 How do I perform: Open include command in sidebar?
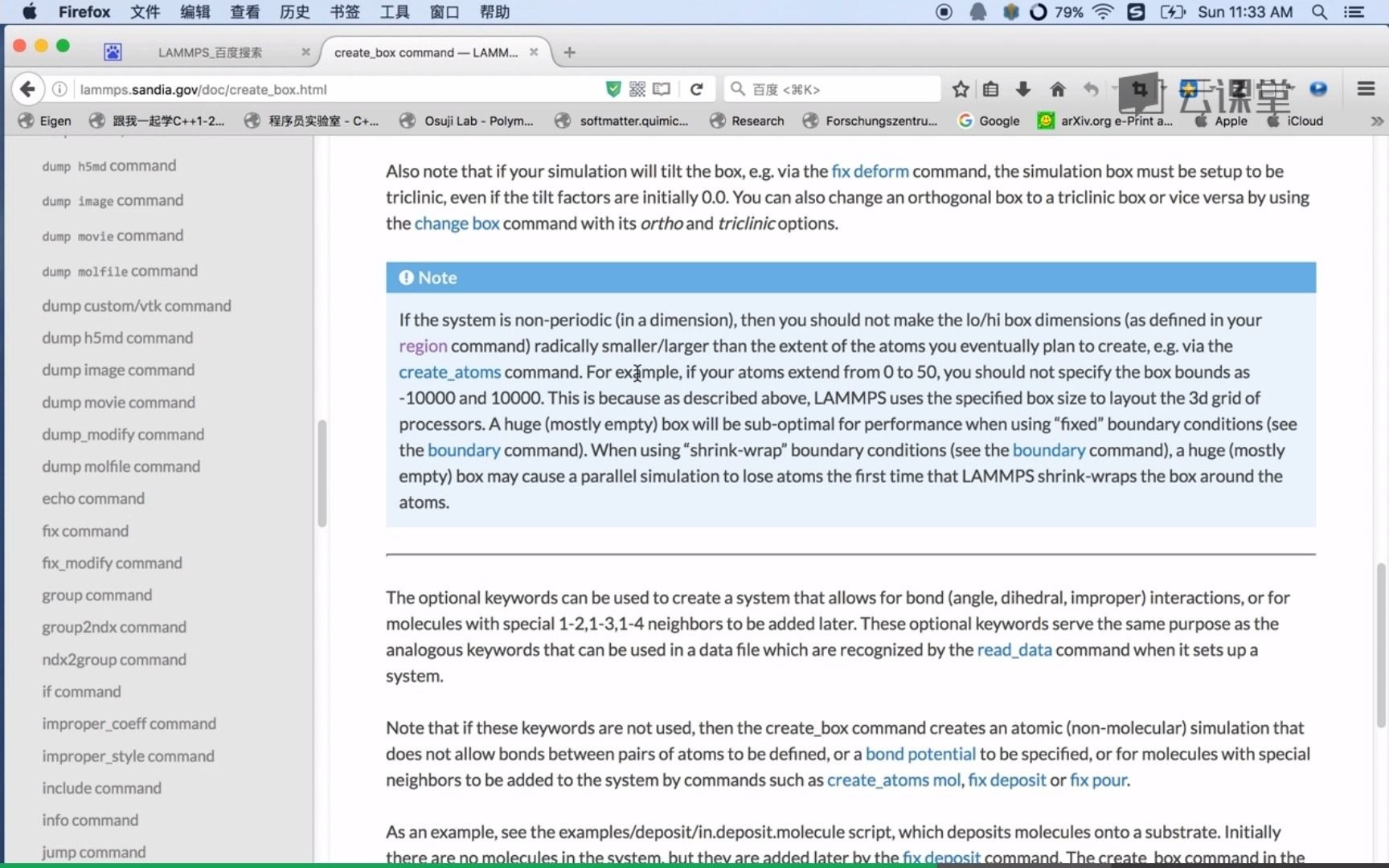101,788
